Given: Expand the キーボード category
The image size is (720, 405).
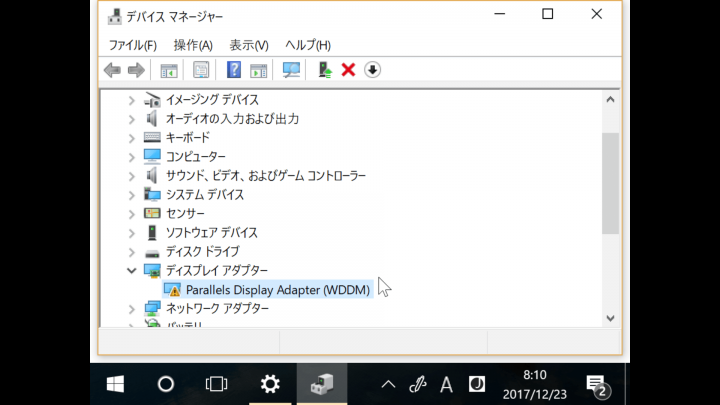Looking at the screenshot, I should [x=132, y=138].
